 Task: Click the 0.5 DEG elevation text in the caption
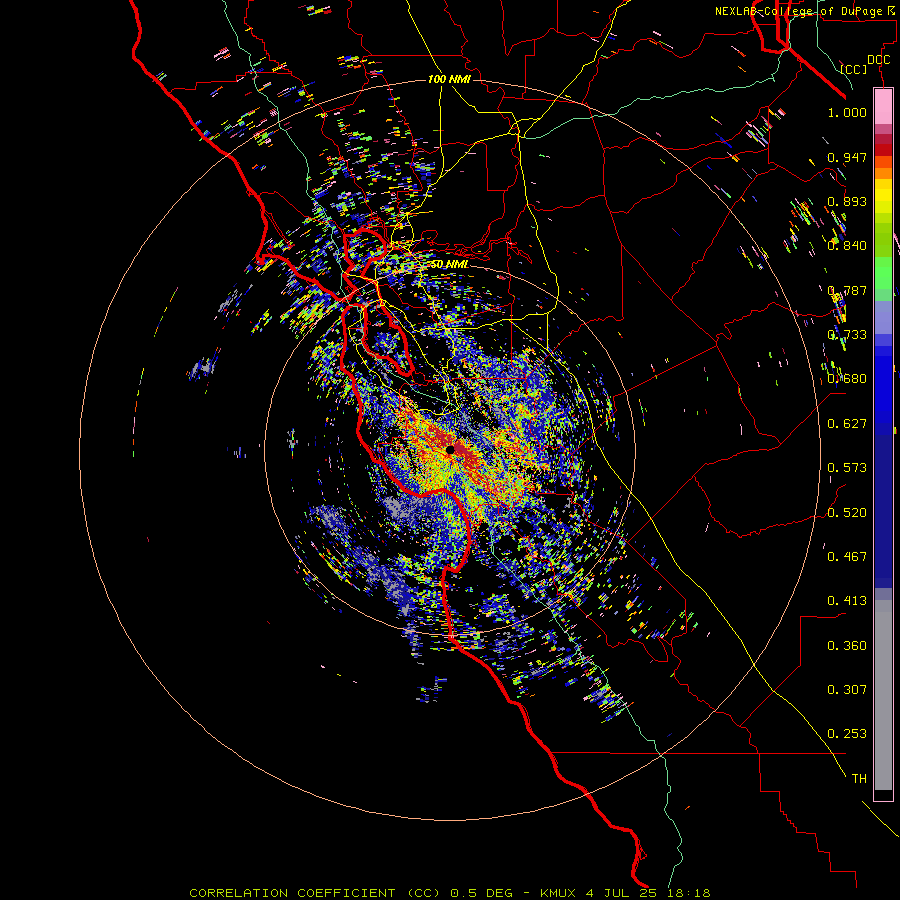point(481,893)
